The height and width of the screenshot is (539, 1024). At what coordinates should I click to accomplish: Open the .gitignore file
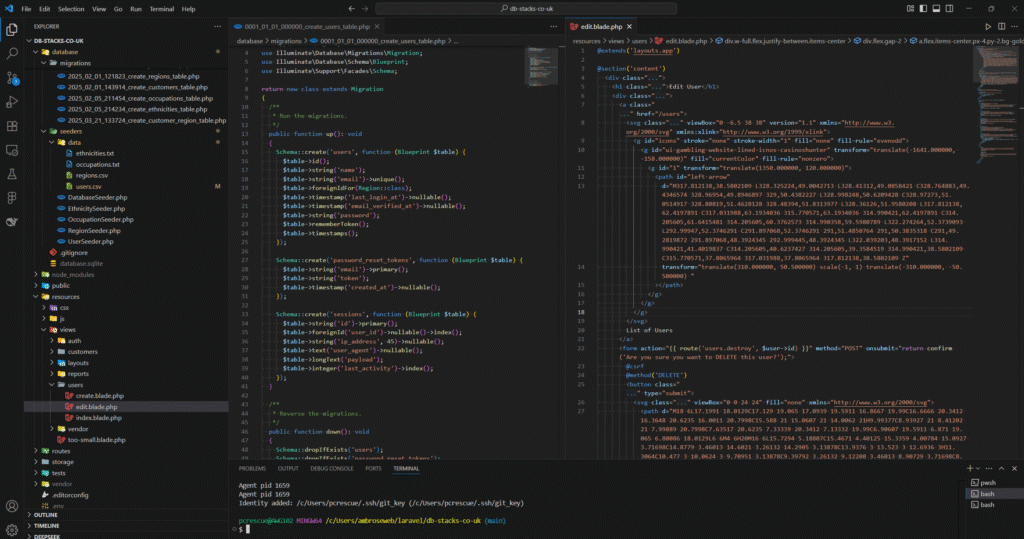click(x=74, y=252)
